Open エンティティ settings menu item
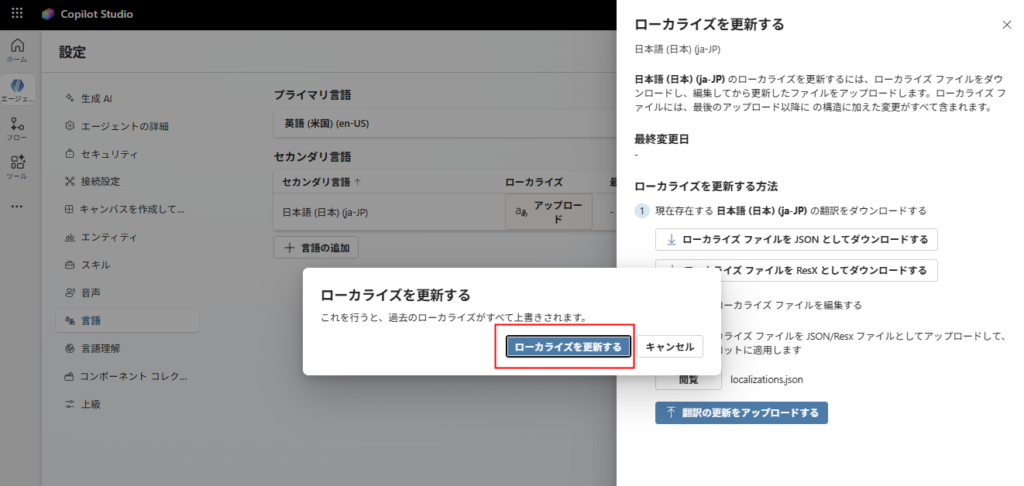1024x486 pixels. [x=109, y=238]
